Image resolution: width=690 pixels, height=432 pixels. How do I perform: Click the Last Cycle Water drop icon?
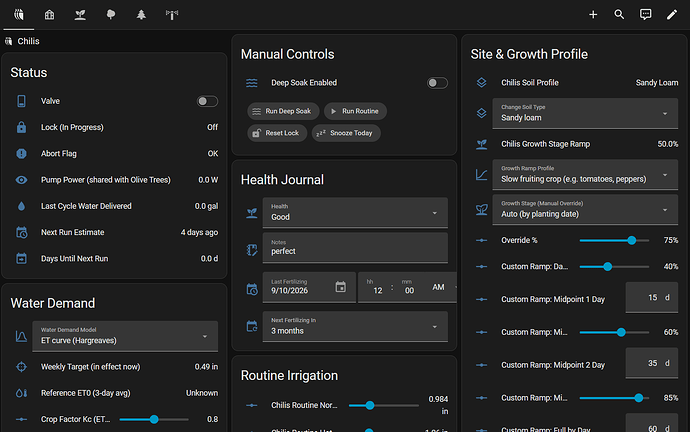(21, 206)
